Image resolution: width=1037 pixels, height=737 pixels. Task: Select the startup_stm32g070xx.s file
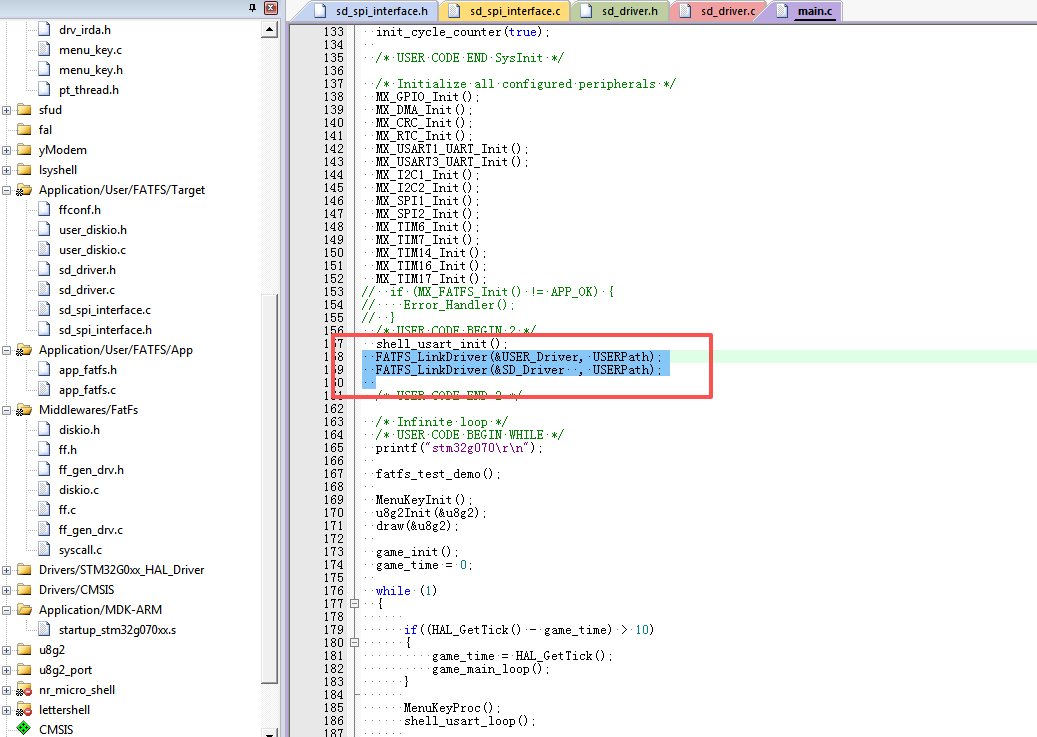[x=117, y=629]
